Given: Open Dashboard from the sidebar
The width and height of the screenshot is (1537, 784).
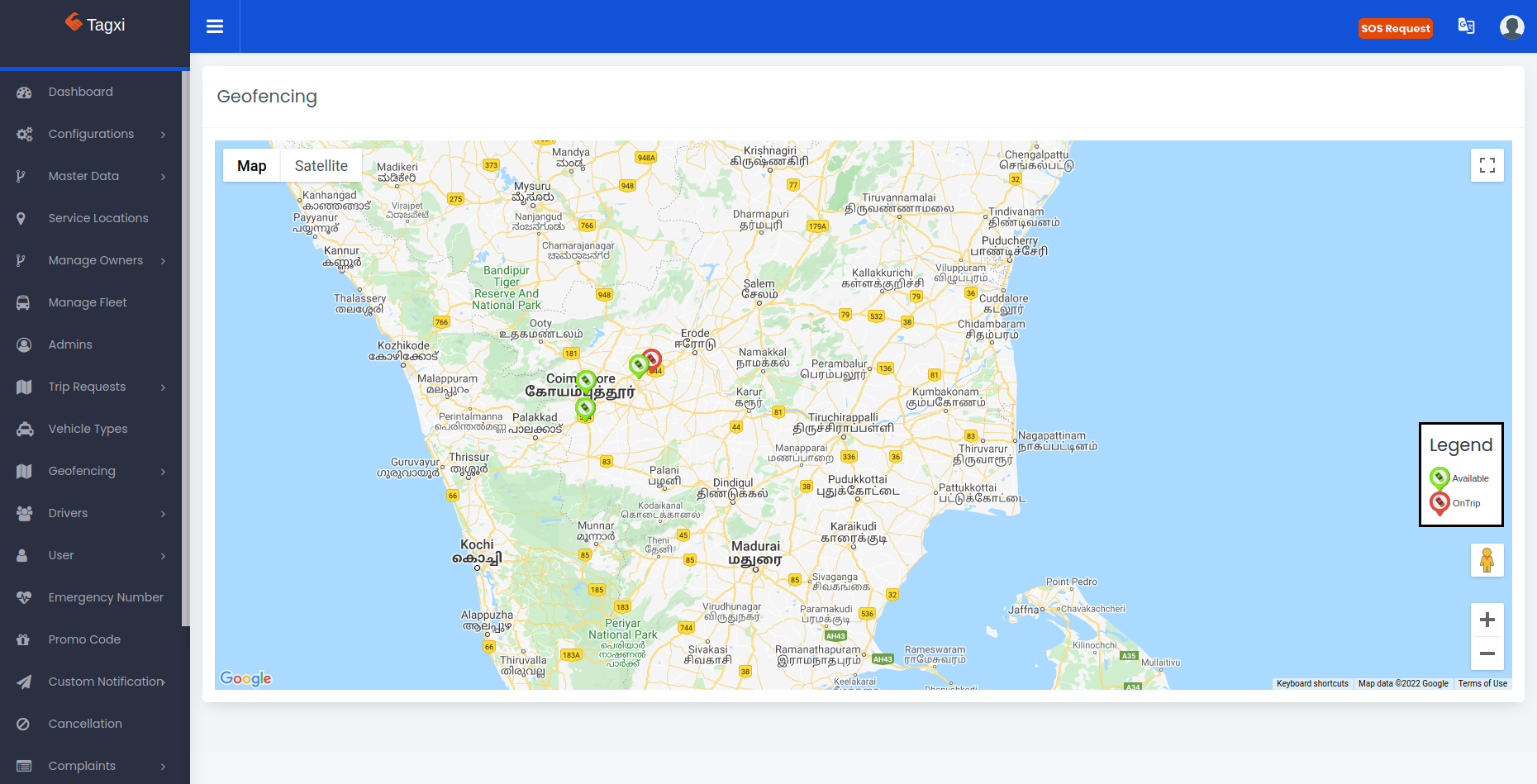Looking at the screenshot, I should pyautogui.click(x=80, y=92).
